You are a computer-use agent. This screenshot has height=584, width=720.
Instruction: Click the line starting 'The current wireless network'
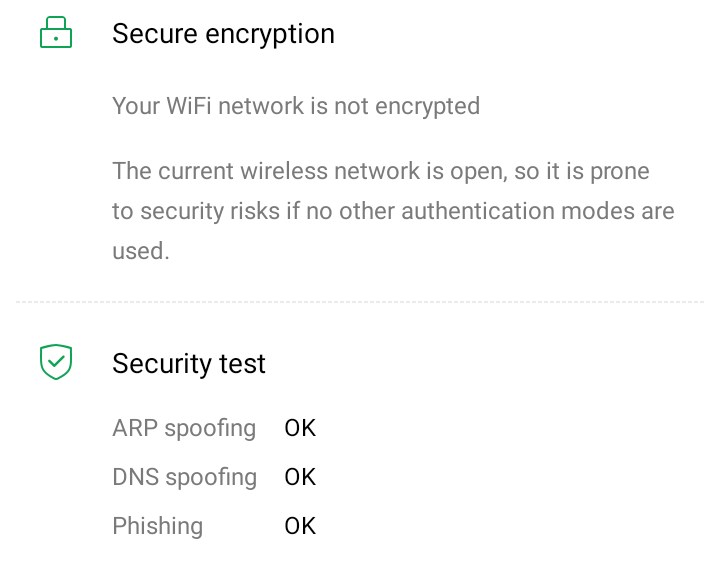coord(381,171)
